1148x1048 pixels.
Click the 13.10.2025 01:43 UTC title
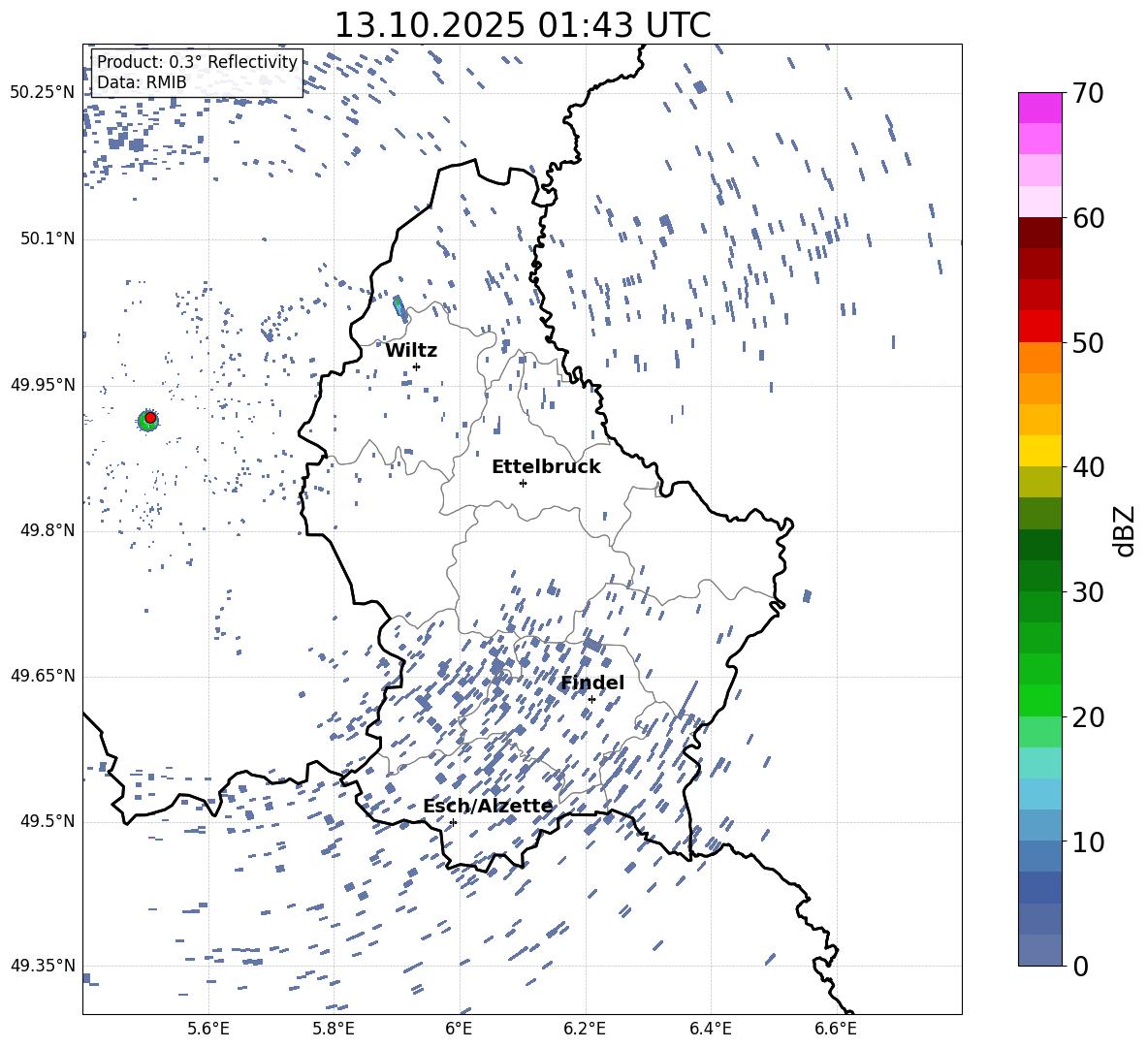tap(522, 25)
